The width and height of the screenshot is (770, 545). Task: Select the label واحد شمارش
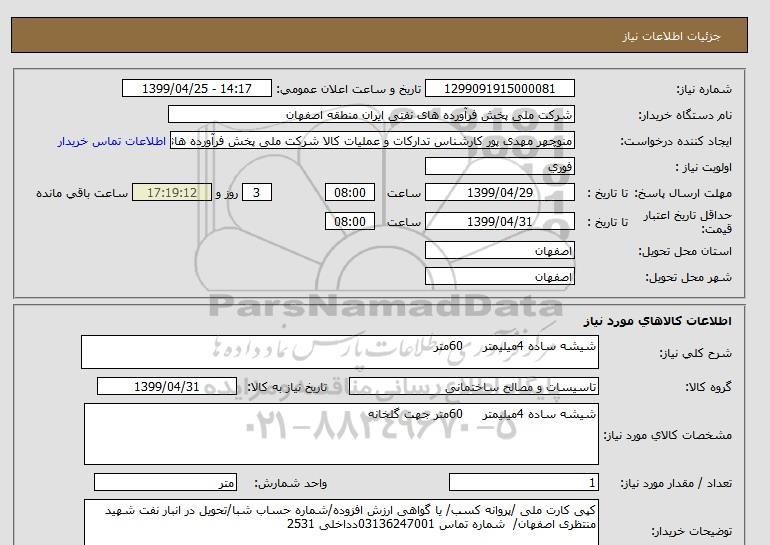coord(290,483)
